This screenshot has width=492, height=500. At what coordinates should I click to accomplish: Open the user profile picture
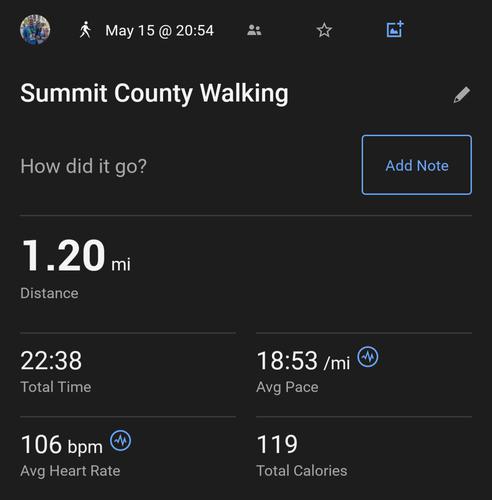pyautogui.click(x=35, y=30)
